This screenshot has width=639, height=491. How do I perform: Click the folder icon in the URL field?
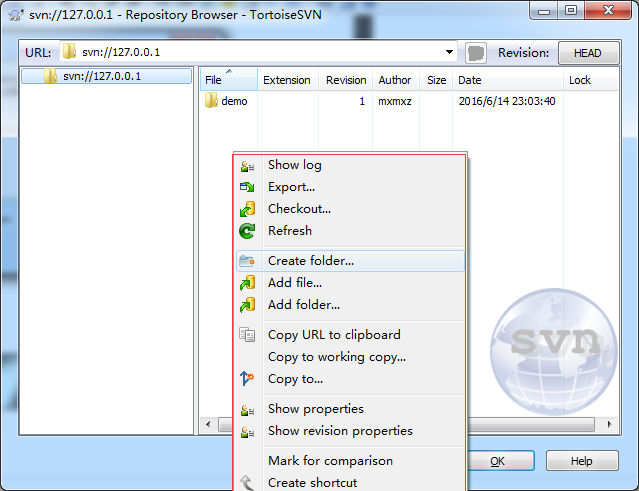(x=70, y=51)
